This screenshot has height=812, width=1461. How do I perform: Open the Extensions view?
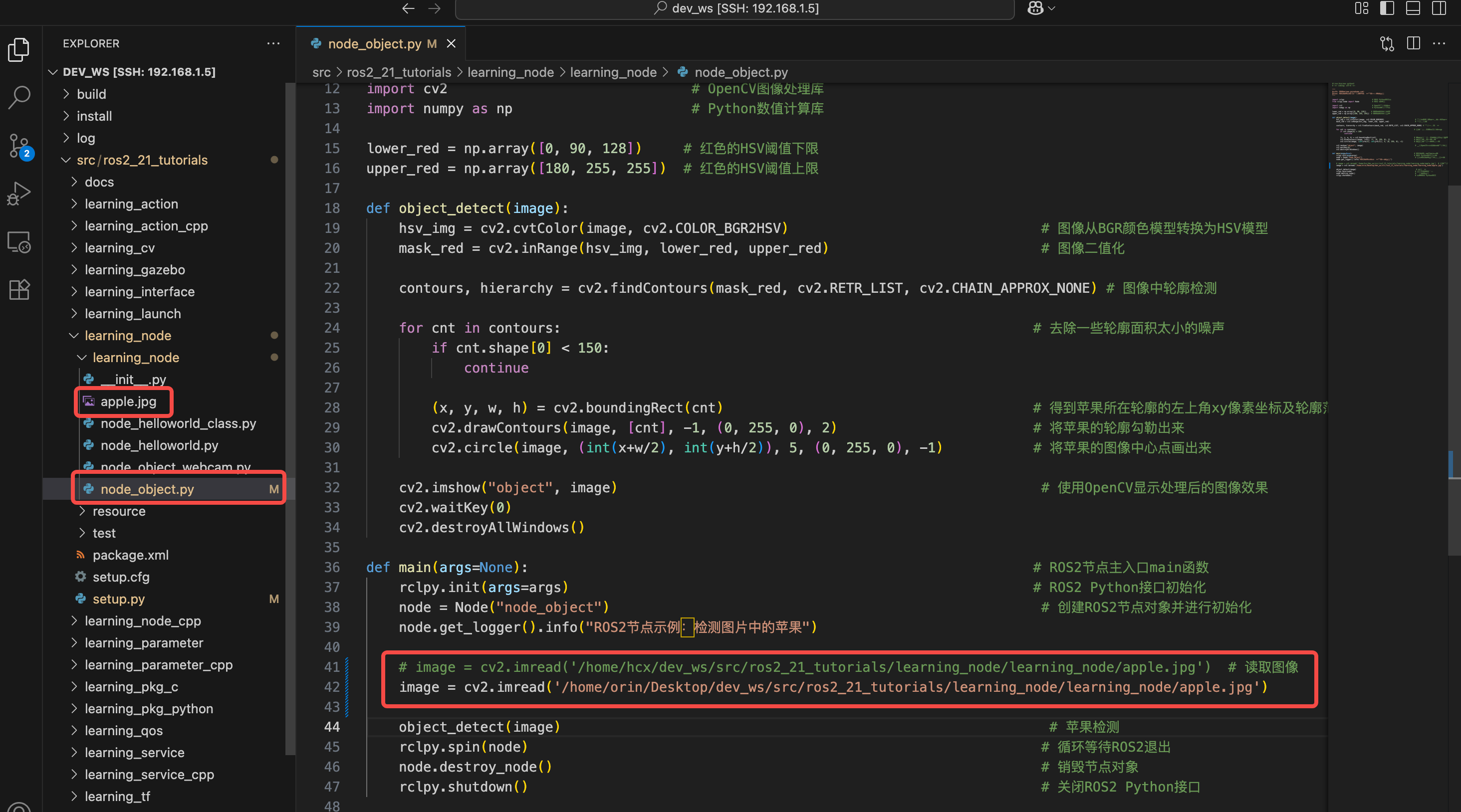click(19, 290)
